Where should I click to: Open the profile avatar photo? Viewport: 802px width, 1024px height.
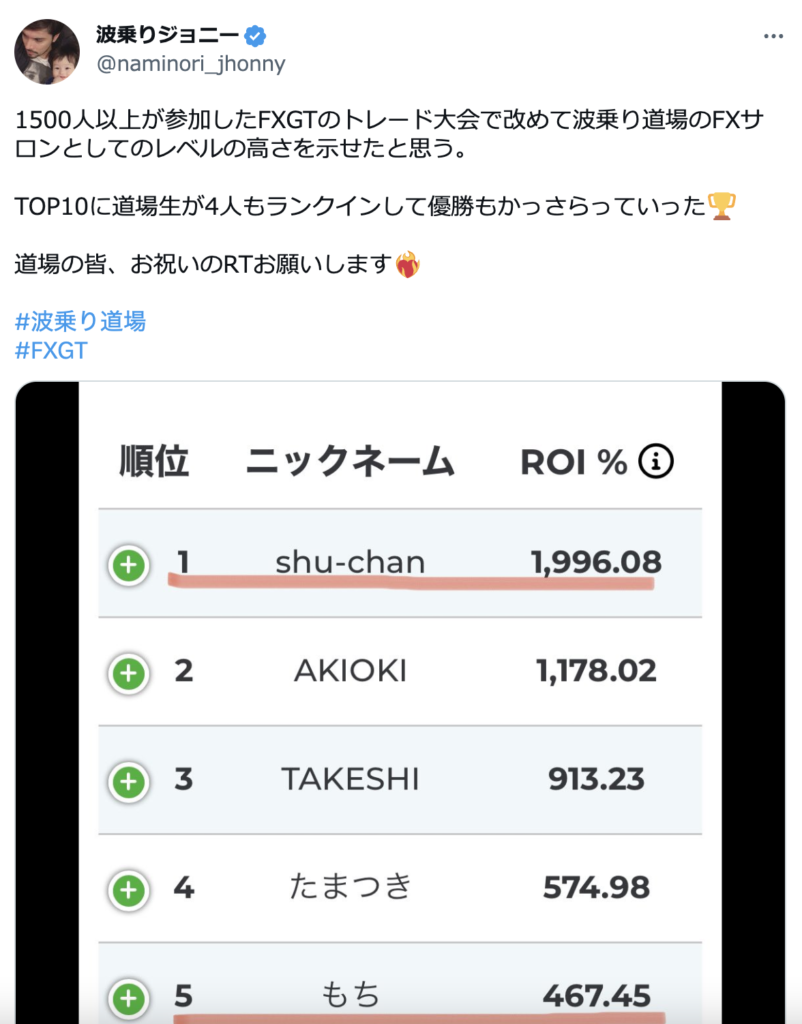tap(47, 52)
